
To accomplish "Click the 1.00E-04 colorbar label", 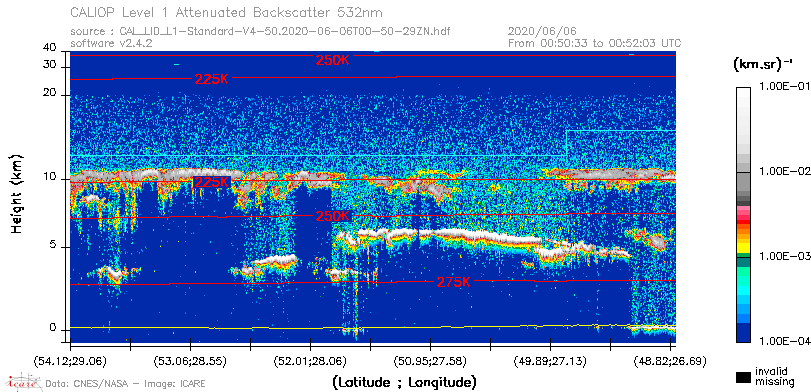I will point(783,341).
